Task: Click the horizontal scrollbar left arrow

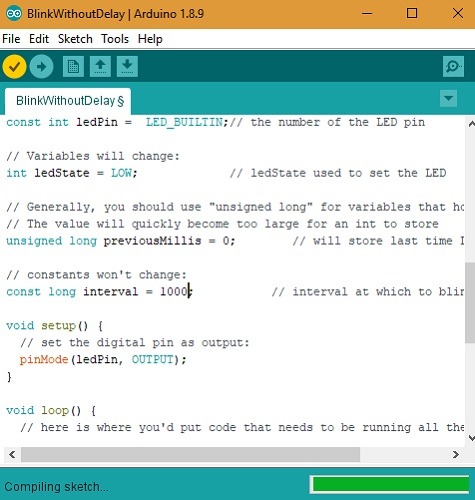Action: [x=12, y=455]
